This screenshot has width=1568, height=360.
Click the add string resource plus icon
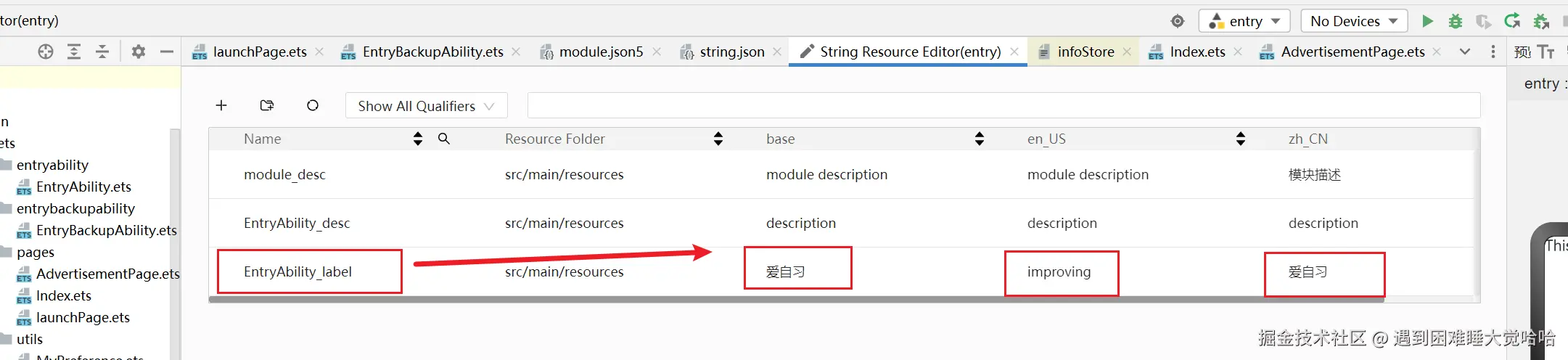[x=221, y=106]
